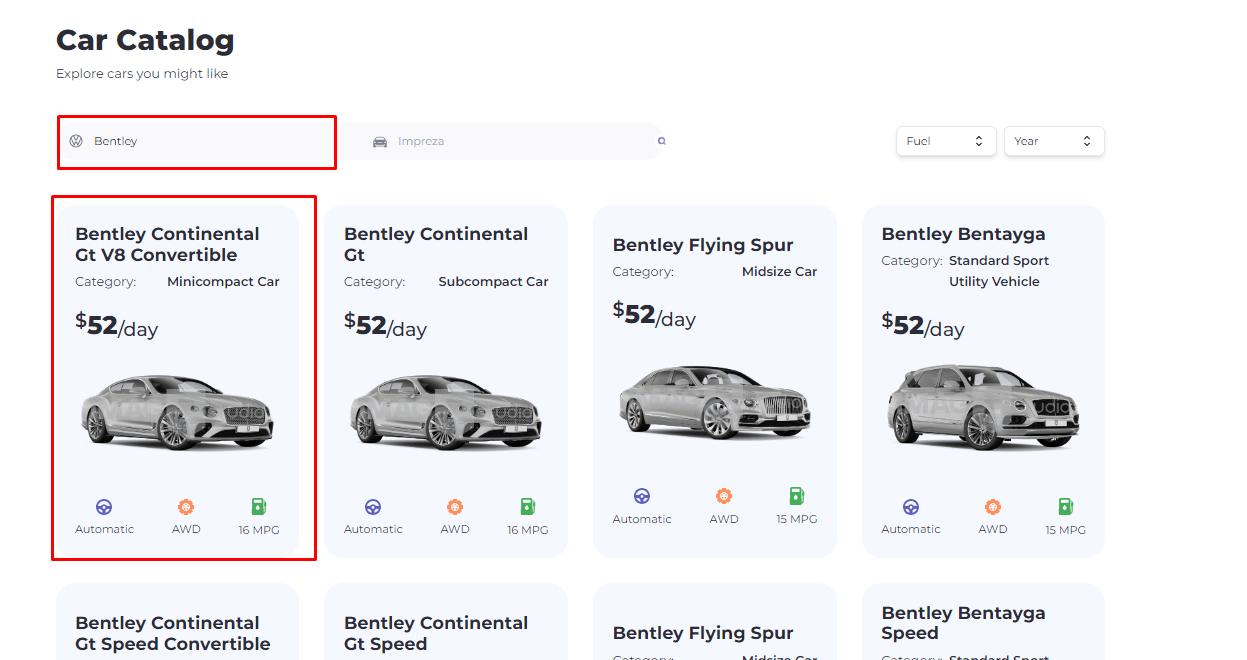This screenshot has width=1247, height=660.
Task: Click $52/day price on first Flying Spur card
Action: (x=654, y=316)
